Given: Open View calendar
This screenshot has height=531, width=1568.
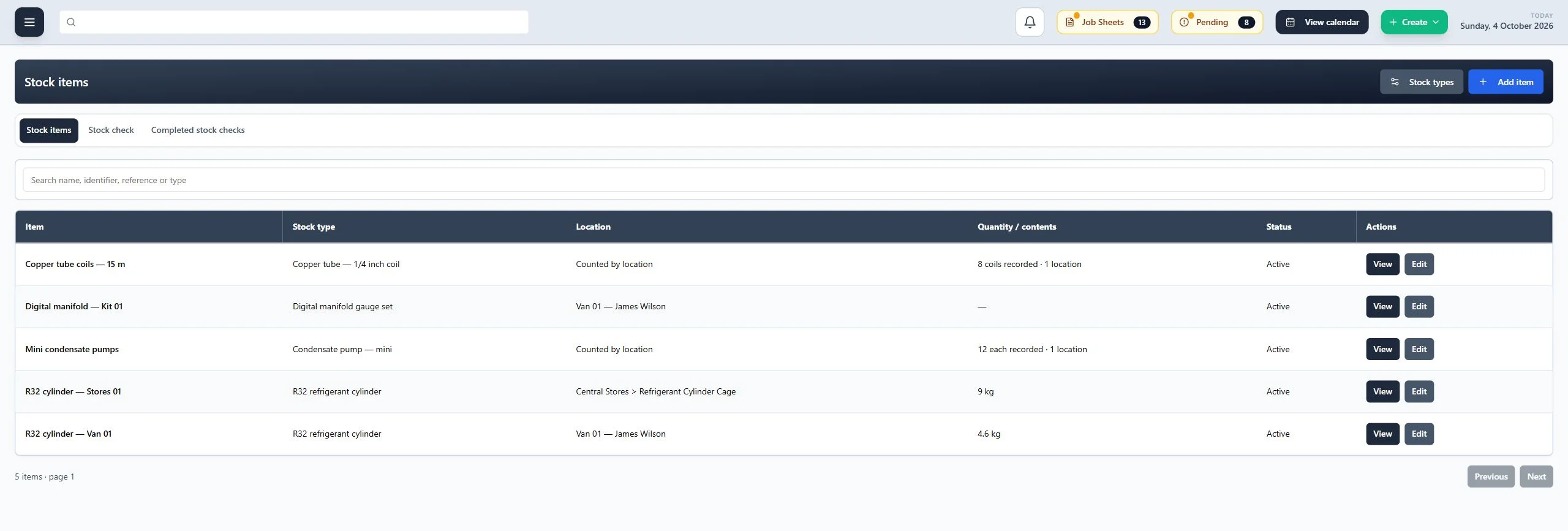Looking at the screenshot, I should pyautogui.click(x=1322, y=22).
